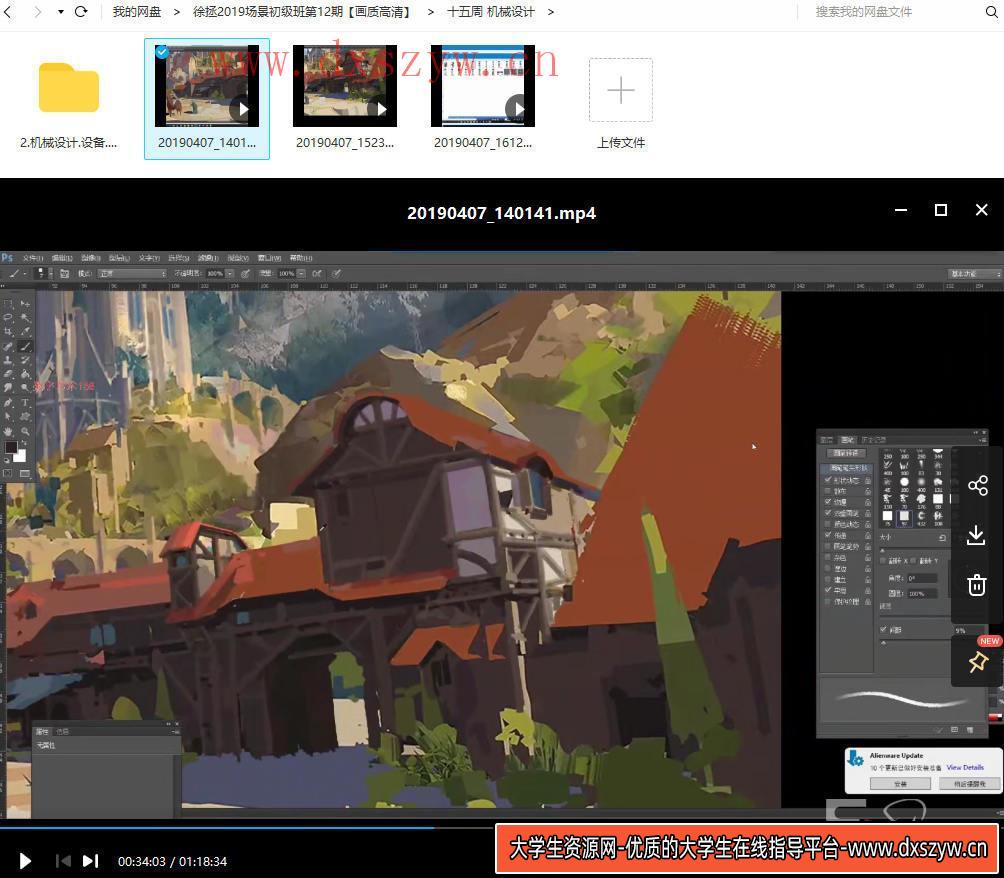
Task: Select the 20190407_1612 video thumbnail
Action: 483,86
